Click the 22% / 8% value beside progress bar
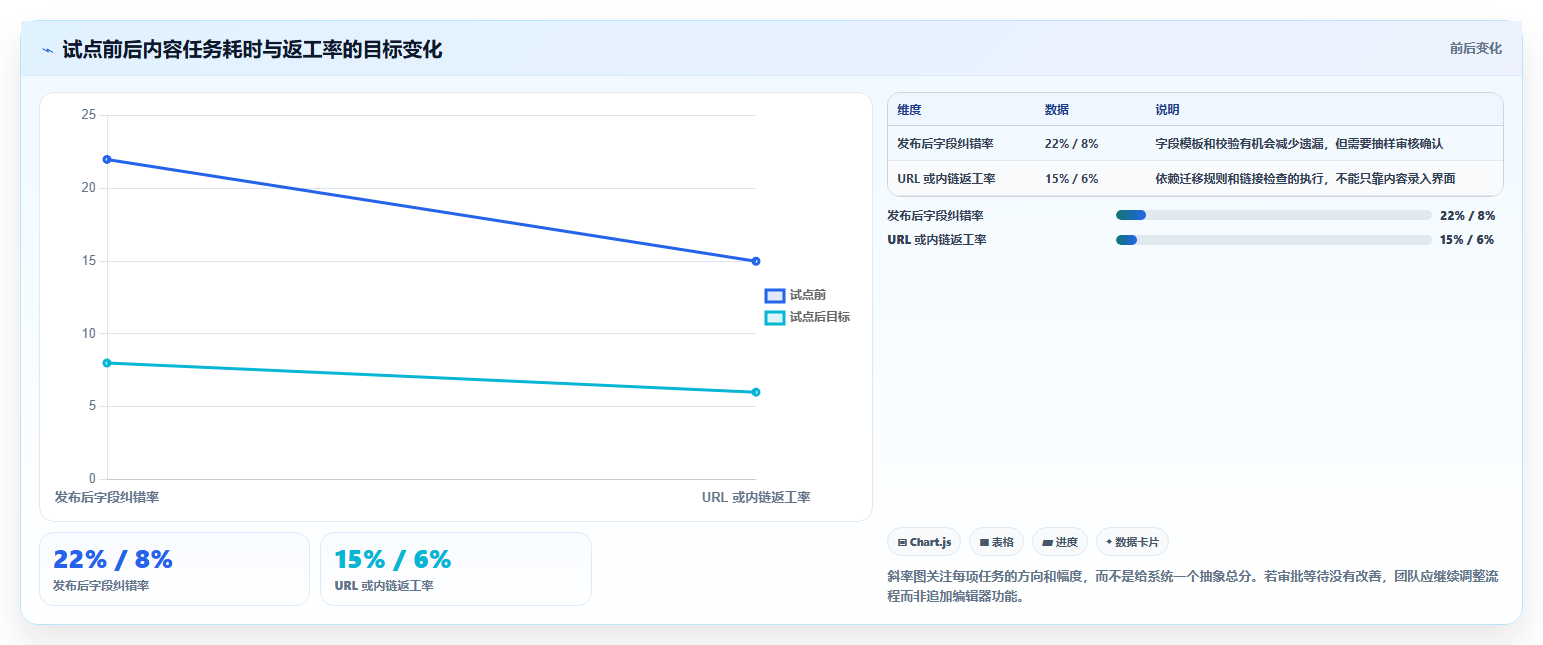The width and height of the screenshot is (1543, 645). (1467, 215)
